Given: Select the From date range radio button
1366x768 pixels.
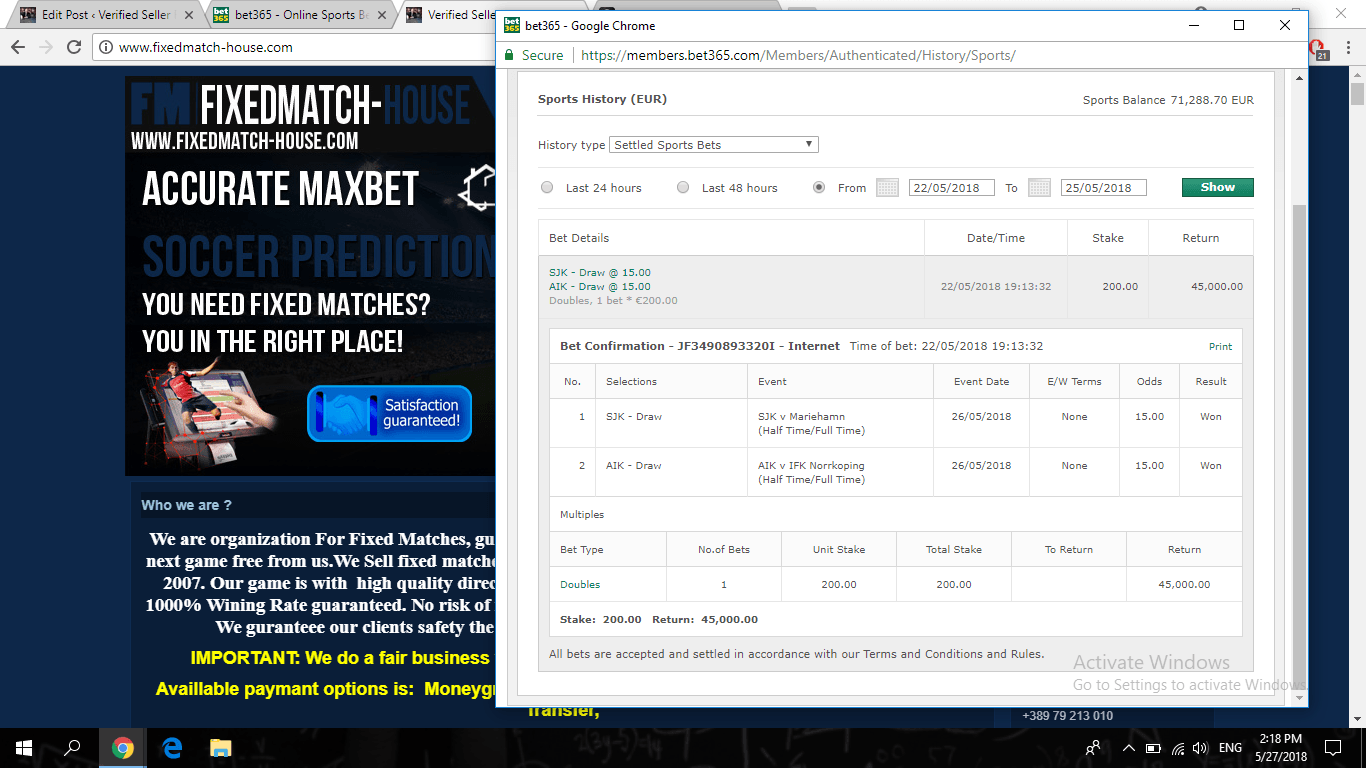Looking at the screenshot, I should point(819,188).
